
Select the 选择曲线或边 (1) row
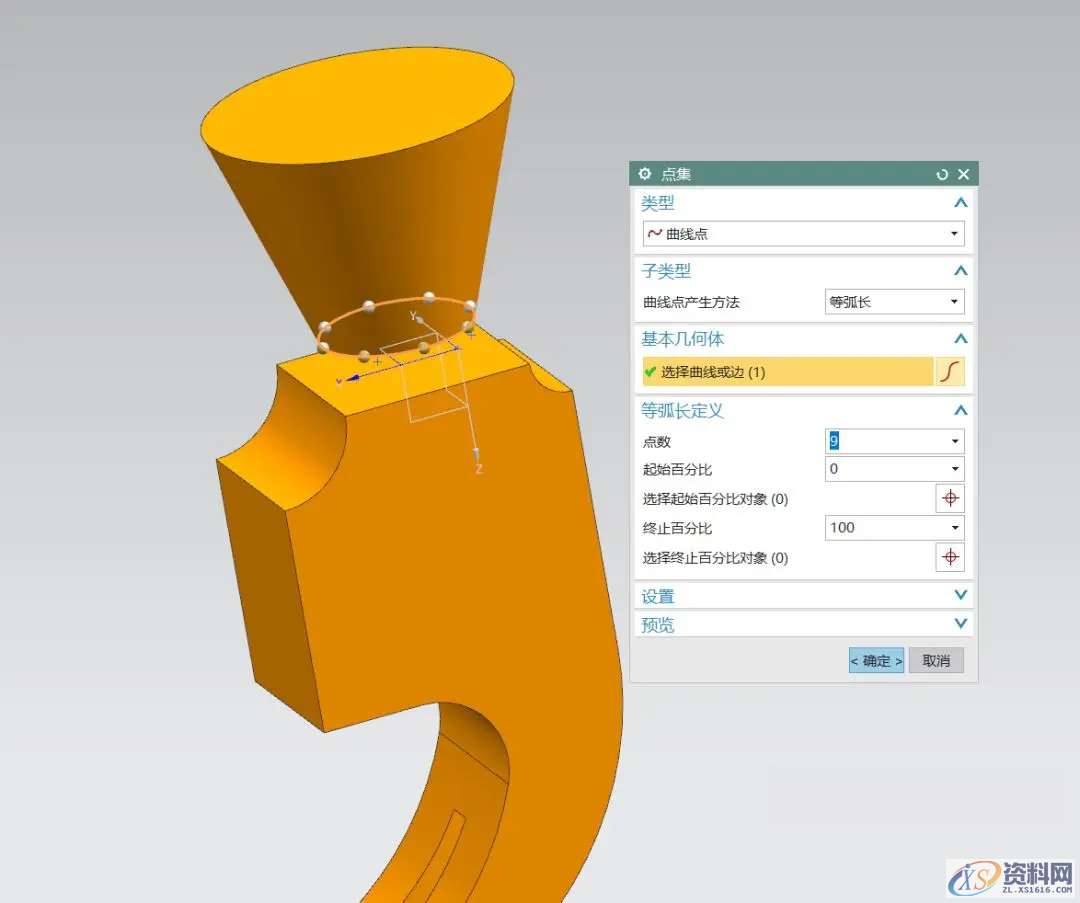[x=785, y=372]
